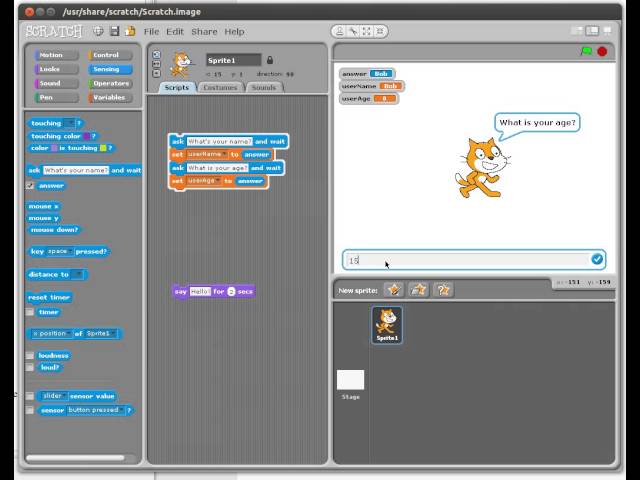Select the grow sprite tool
Viewport: 640px width, 480px height.
367,31
